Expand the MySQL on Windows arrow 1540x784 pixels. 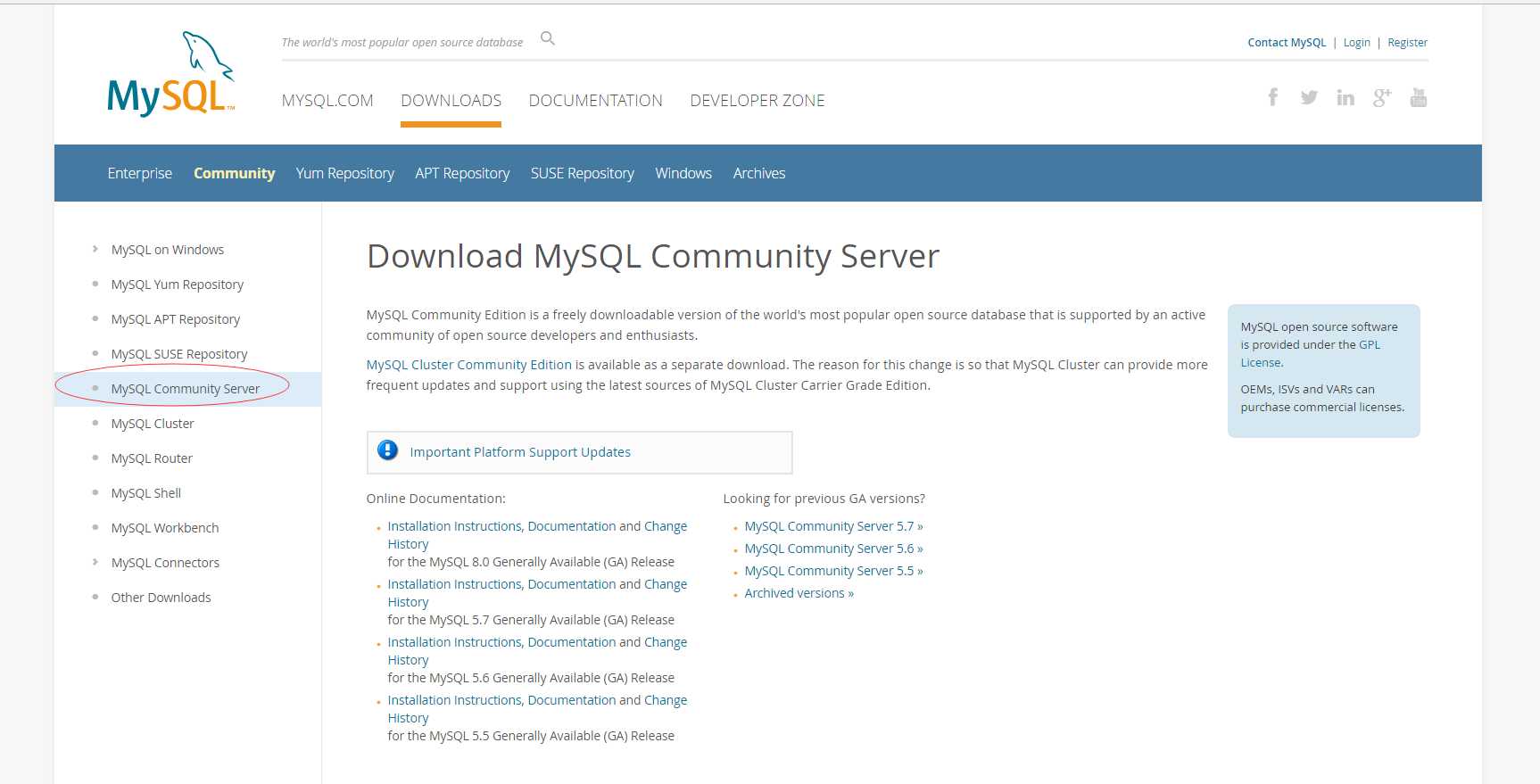tap(95, 249)
